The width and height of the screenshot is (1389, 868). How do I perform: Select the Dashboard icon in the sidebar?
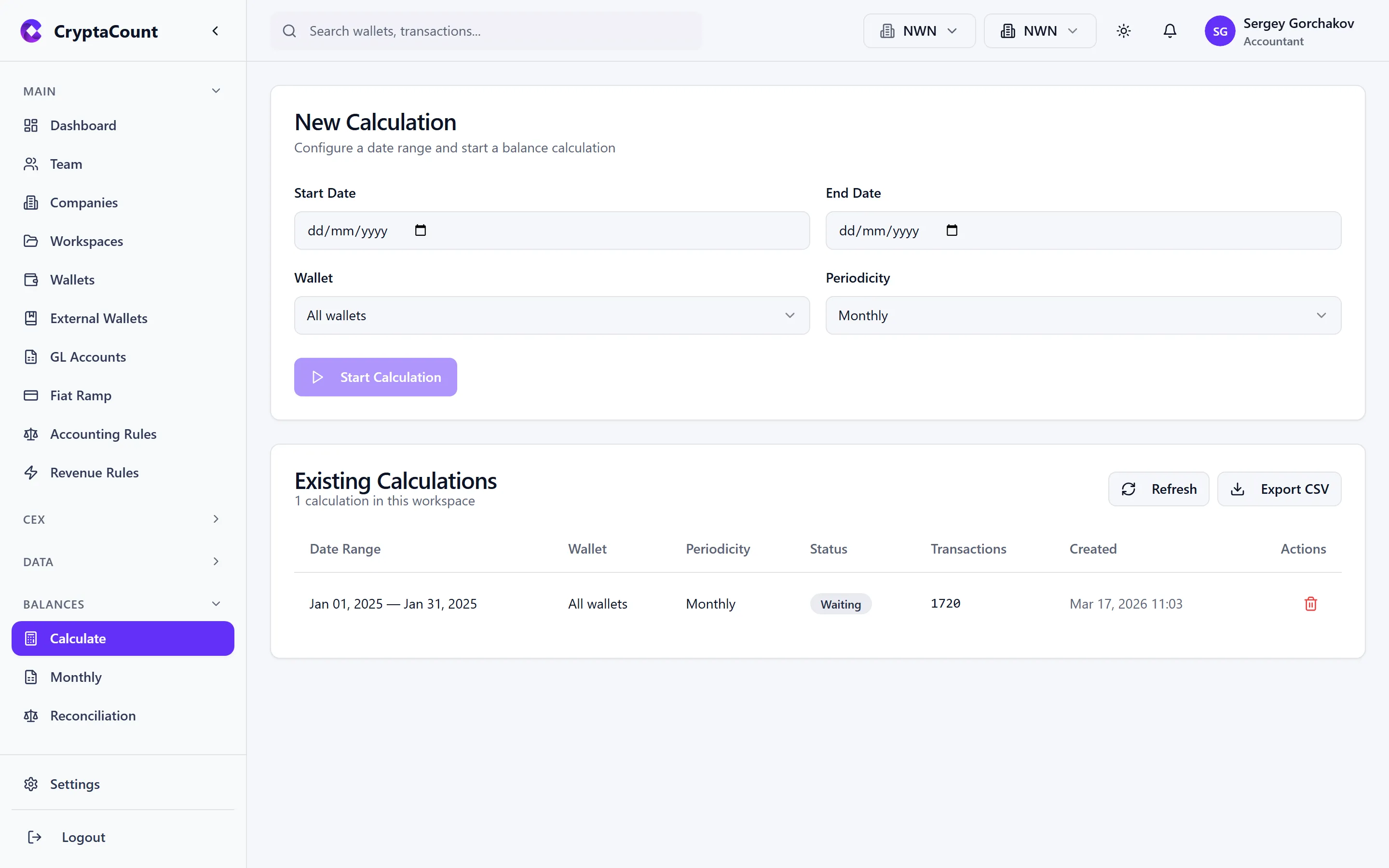(31, 125)
